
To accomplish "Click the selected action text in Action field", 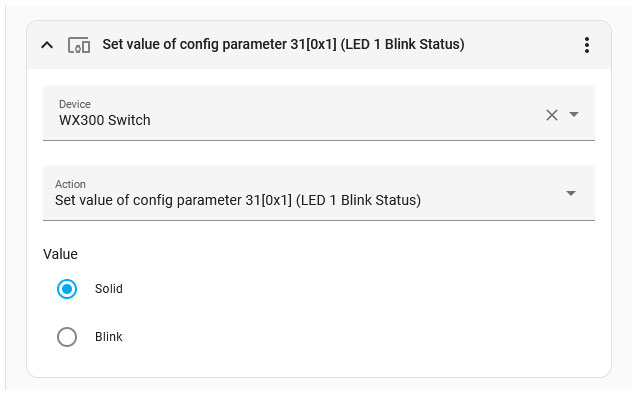I will coord(238,200).
